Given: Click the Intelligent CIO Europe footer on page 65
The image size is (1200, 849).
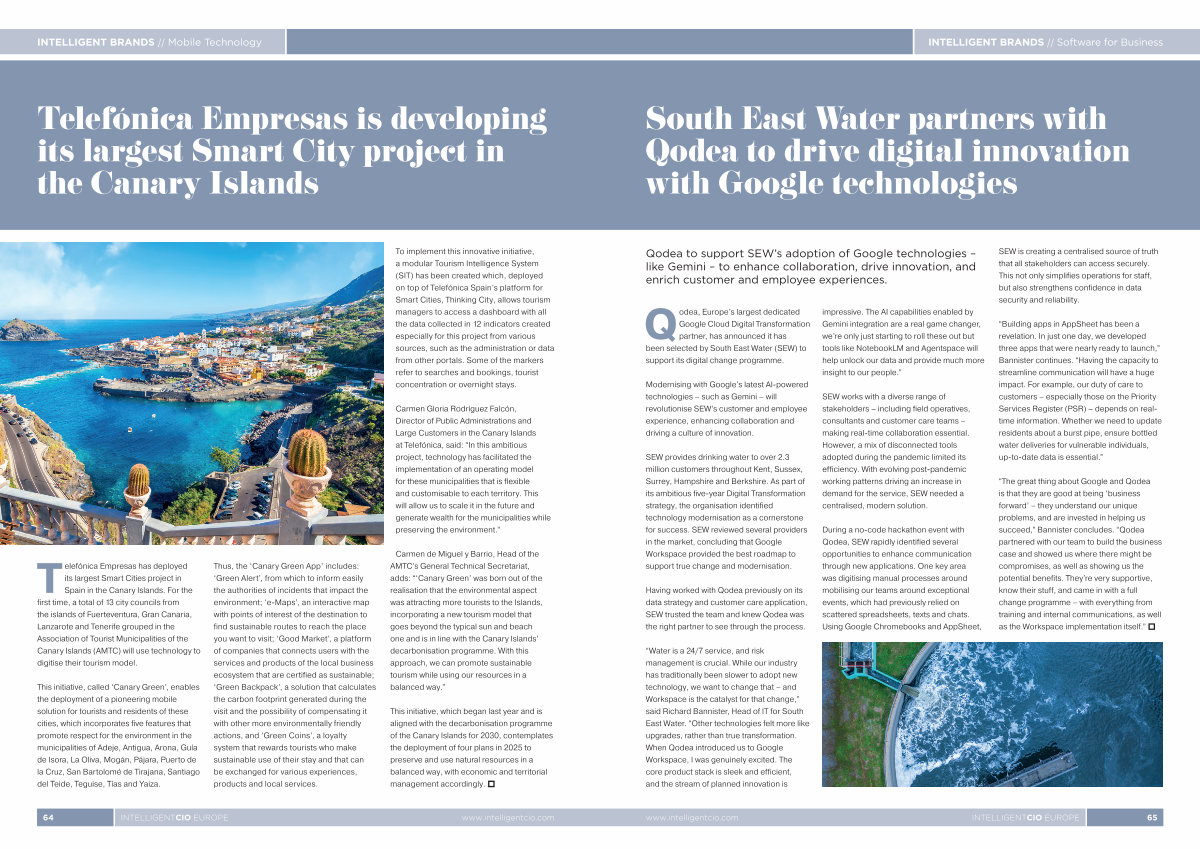Looking at the screenshot, I should click(x=1026, y=818).
